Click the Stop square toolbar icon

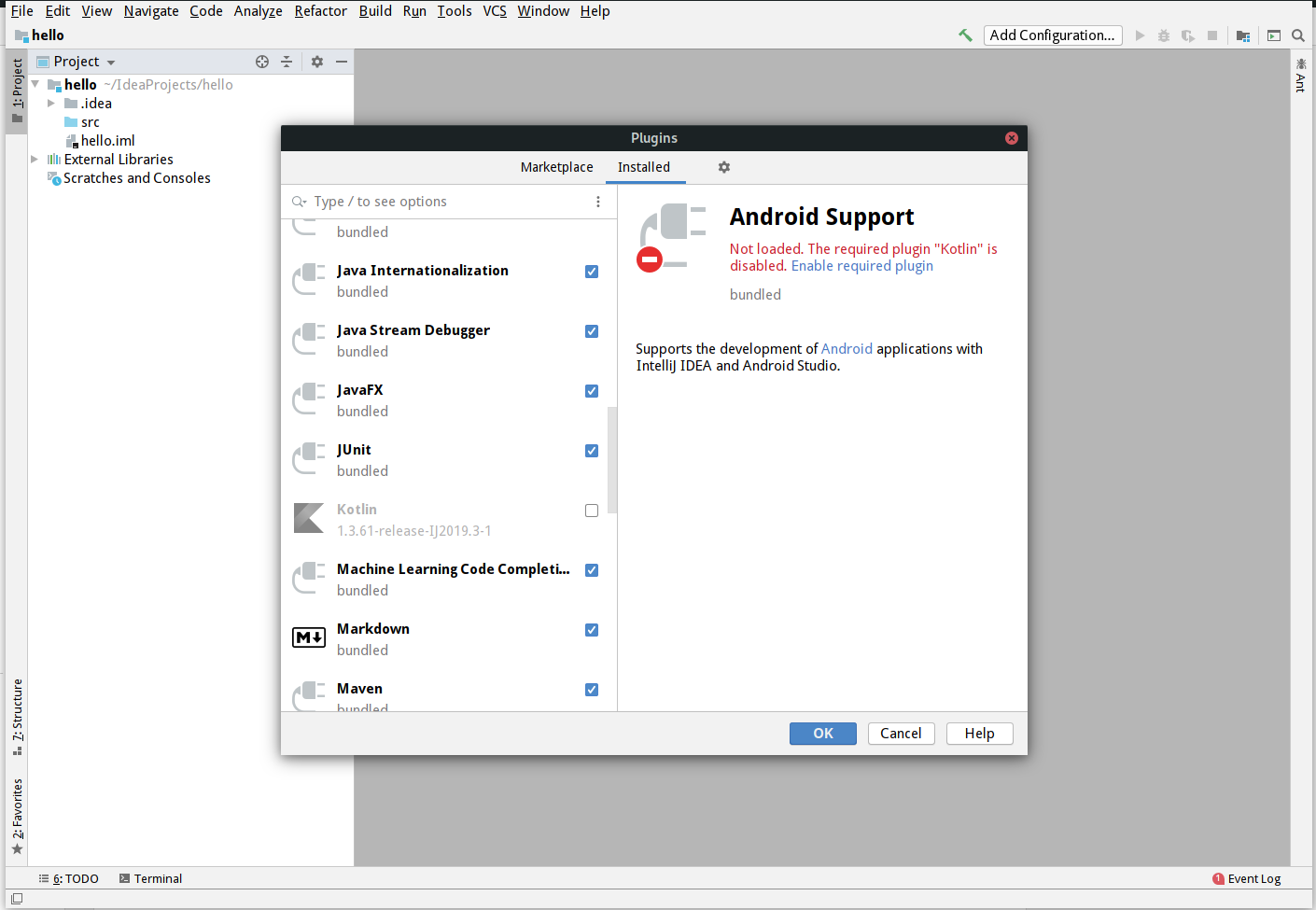click(x=1212, y=35)
